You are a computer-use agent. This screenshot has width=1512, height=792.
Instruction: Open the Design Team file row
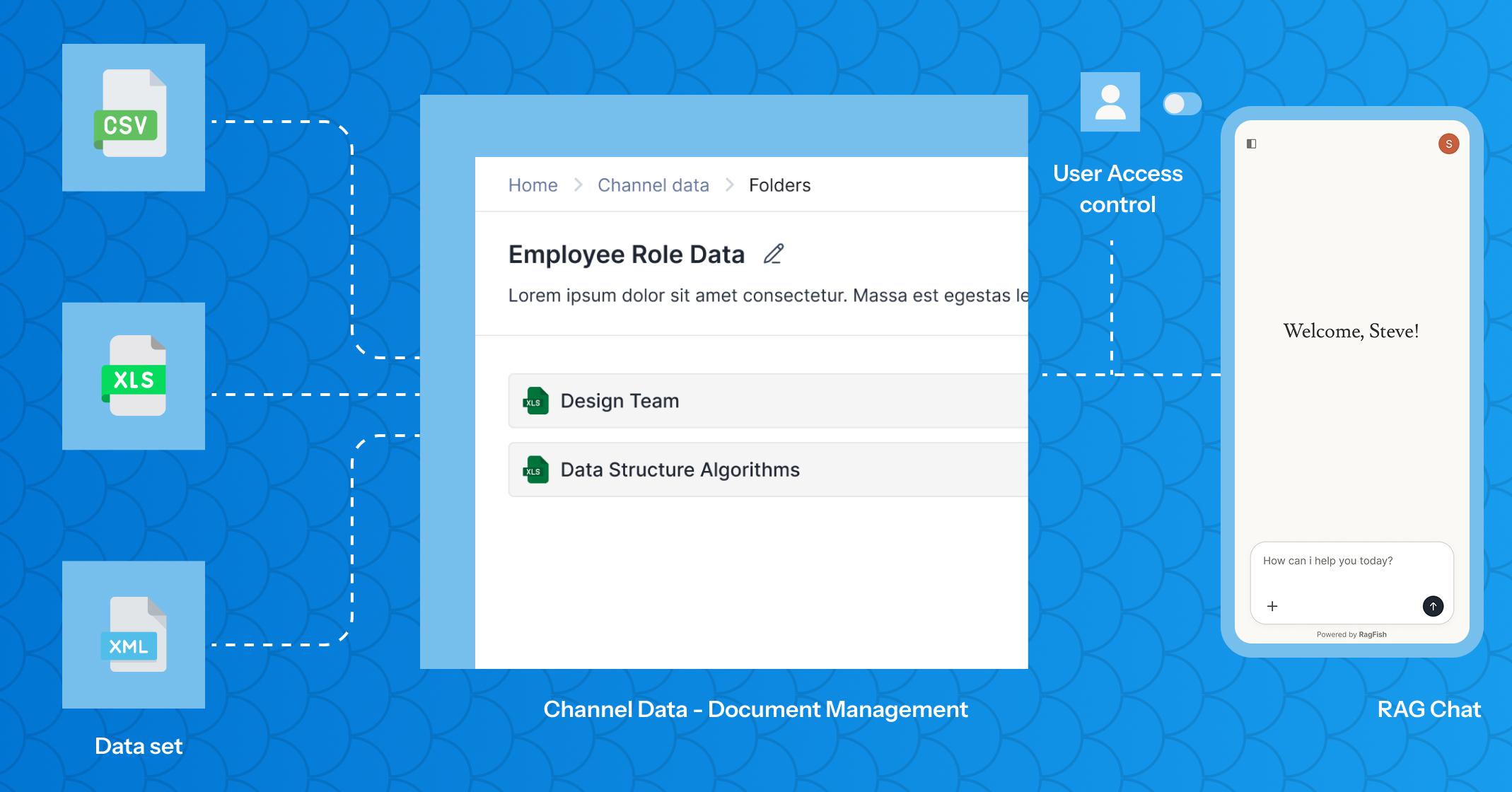pos(768,401)
